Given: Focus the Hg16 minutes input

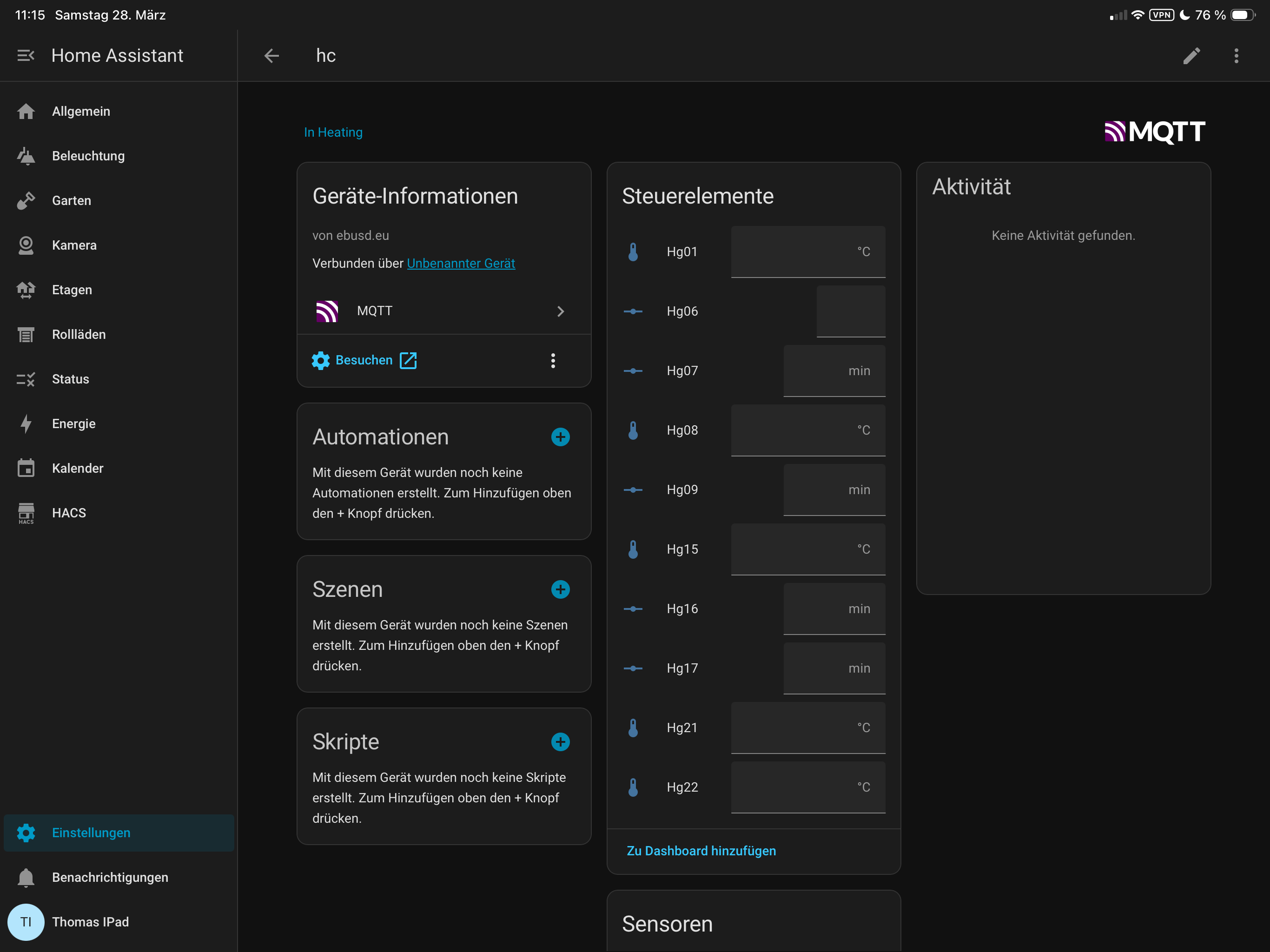Looking at the screenshot, I should pyautogui.click(x=834, y=608).
